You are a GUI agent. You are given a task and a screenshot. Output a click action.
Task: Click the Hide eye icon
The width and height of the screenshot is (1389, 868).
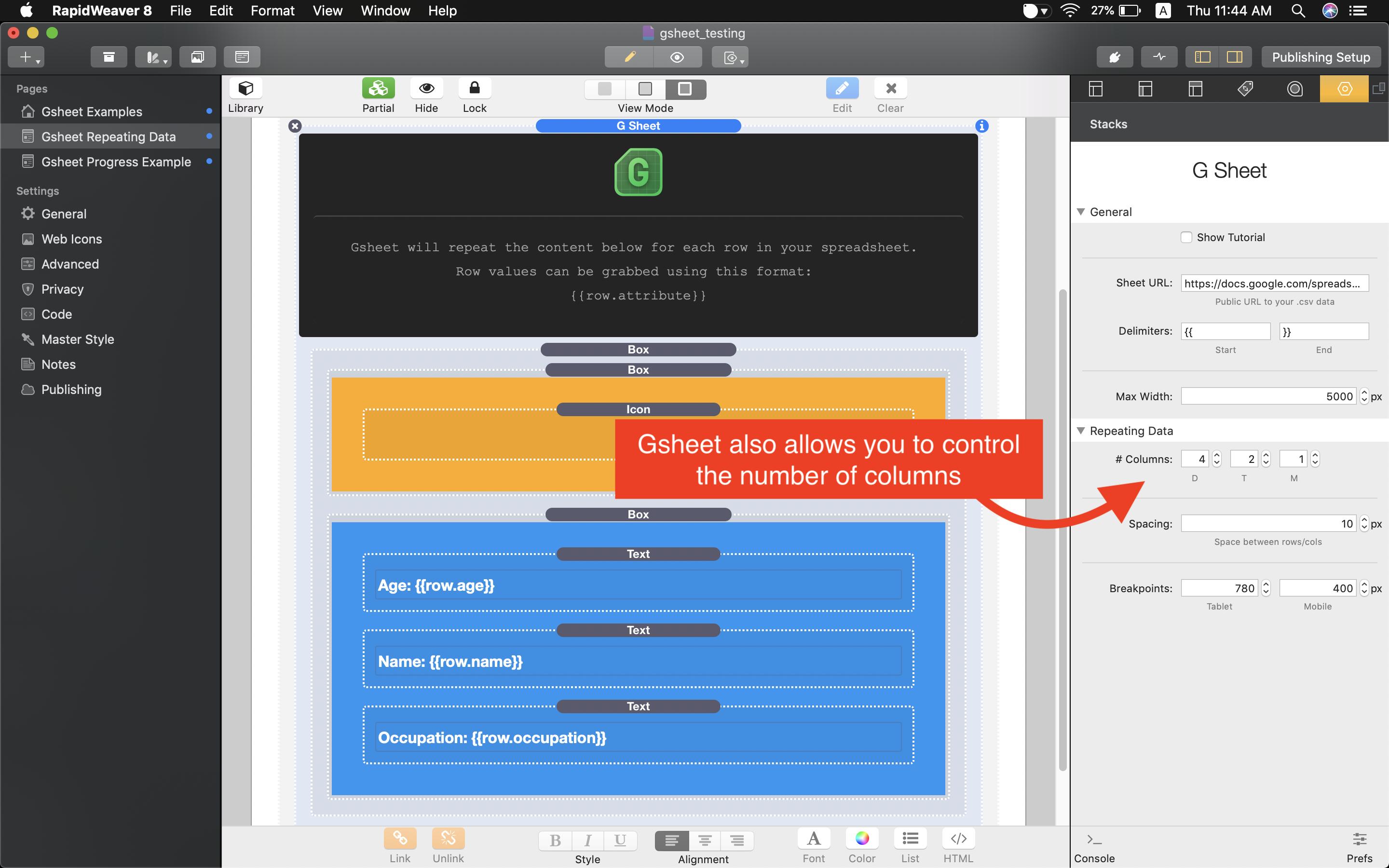426,88
